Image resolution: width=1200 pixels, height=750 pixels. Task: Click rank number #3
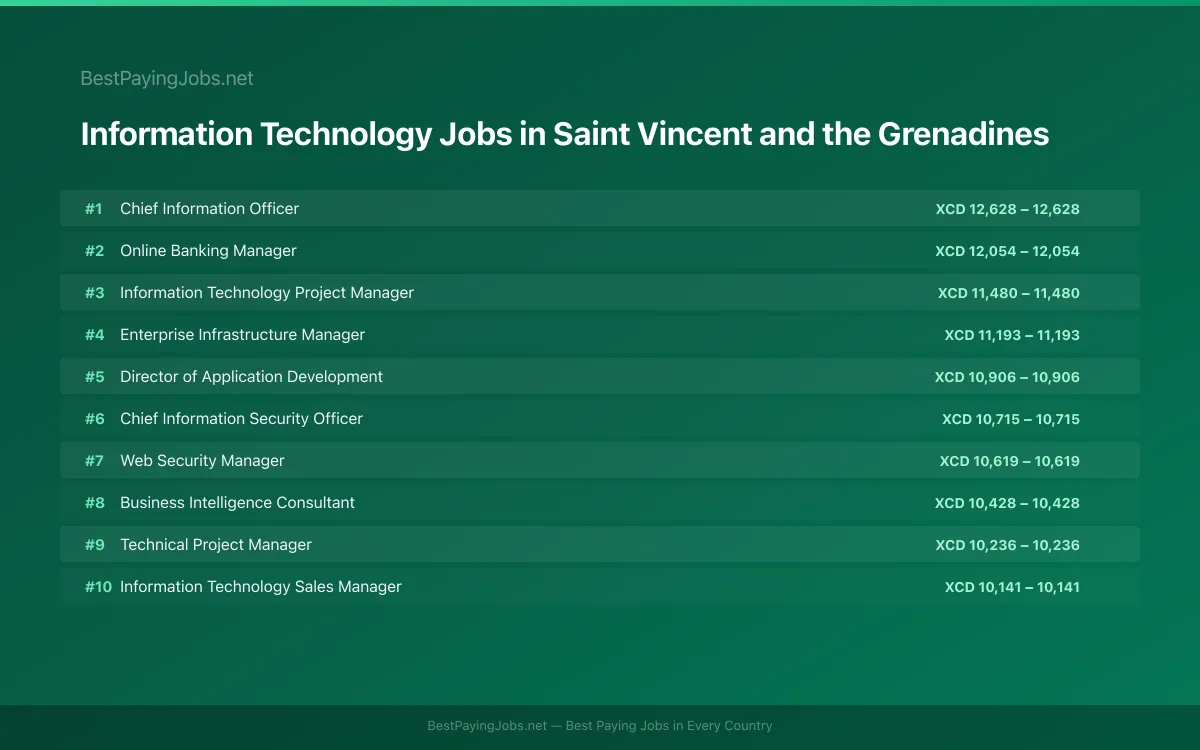tap(94, 293)
